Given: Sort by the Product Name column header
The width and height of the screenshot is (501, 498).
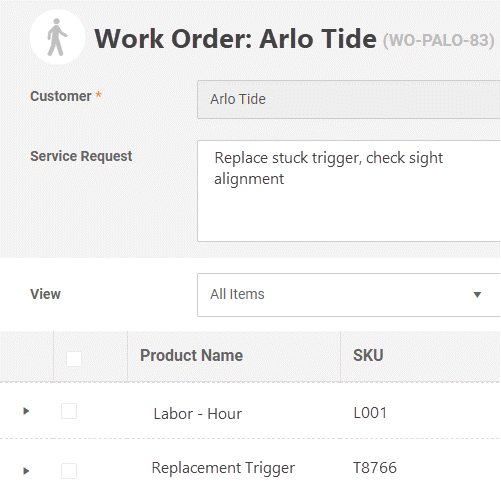Looking at the screenshot, I should [191, 355].
